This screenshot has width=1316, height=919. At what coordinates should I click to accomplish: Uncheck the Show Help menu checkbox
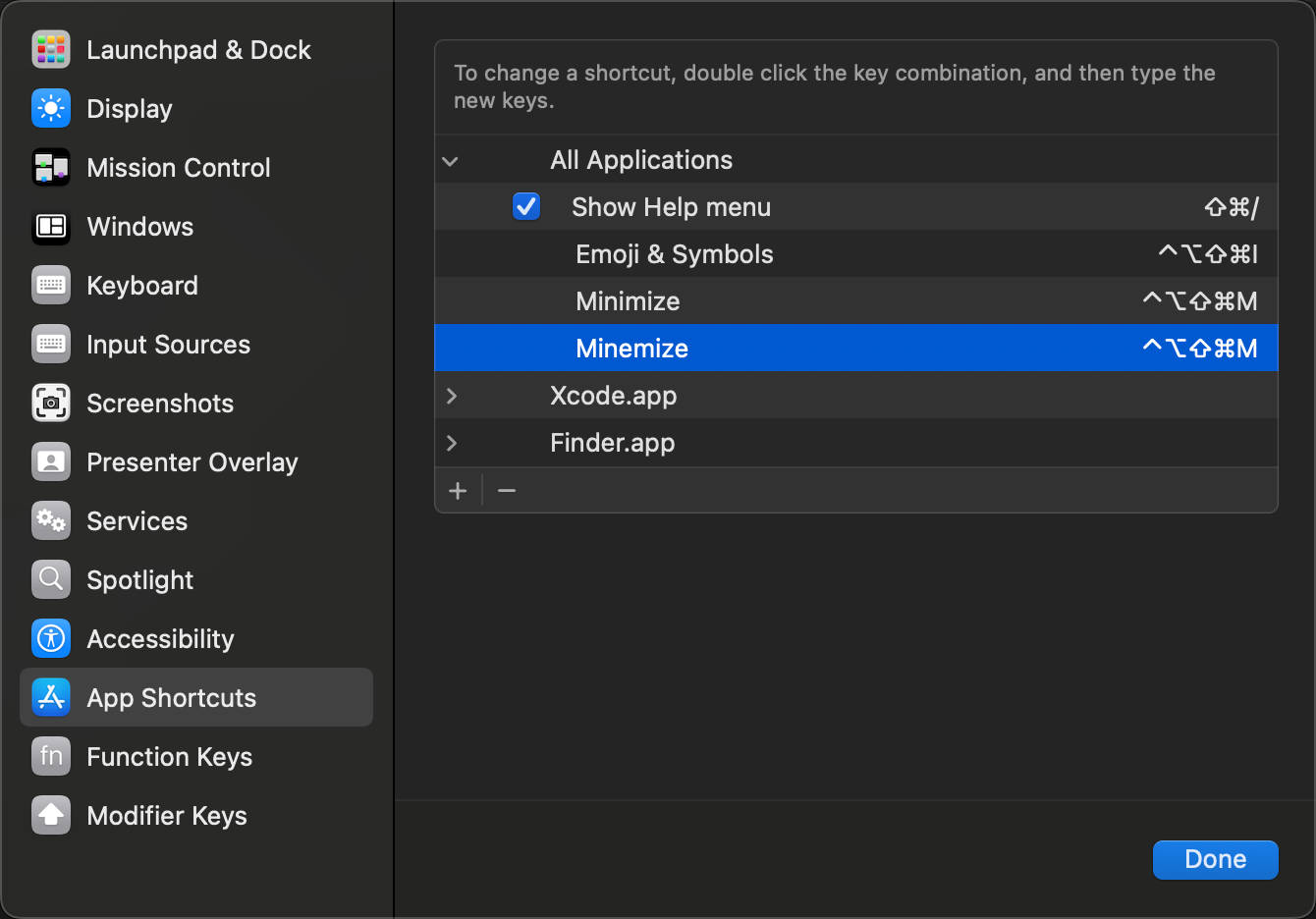[x=526, y=207]
